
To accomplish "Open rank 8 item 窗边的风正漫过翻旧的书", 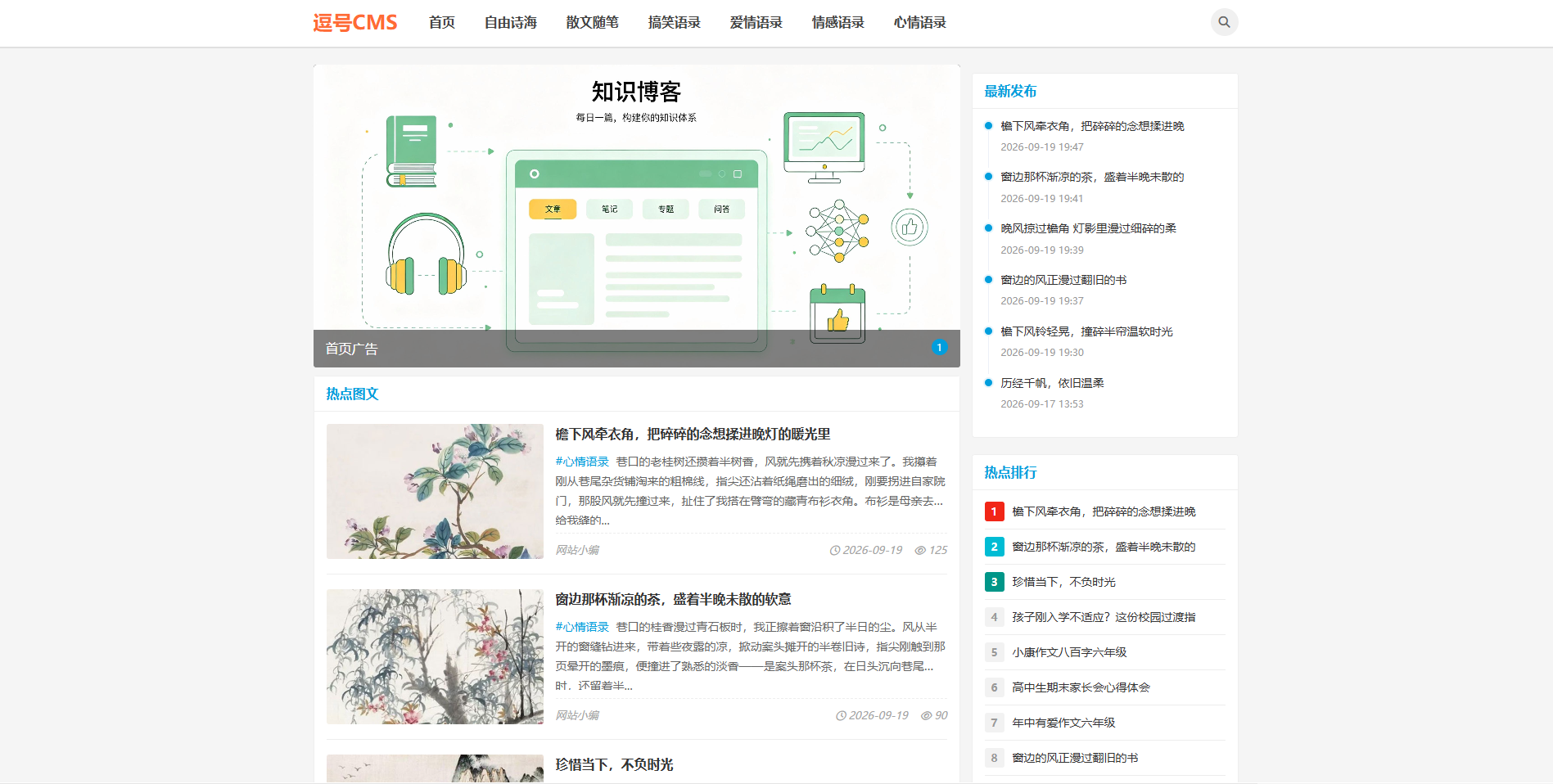I will click(1075, 758).
